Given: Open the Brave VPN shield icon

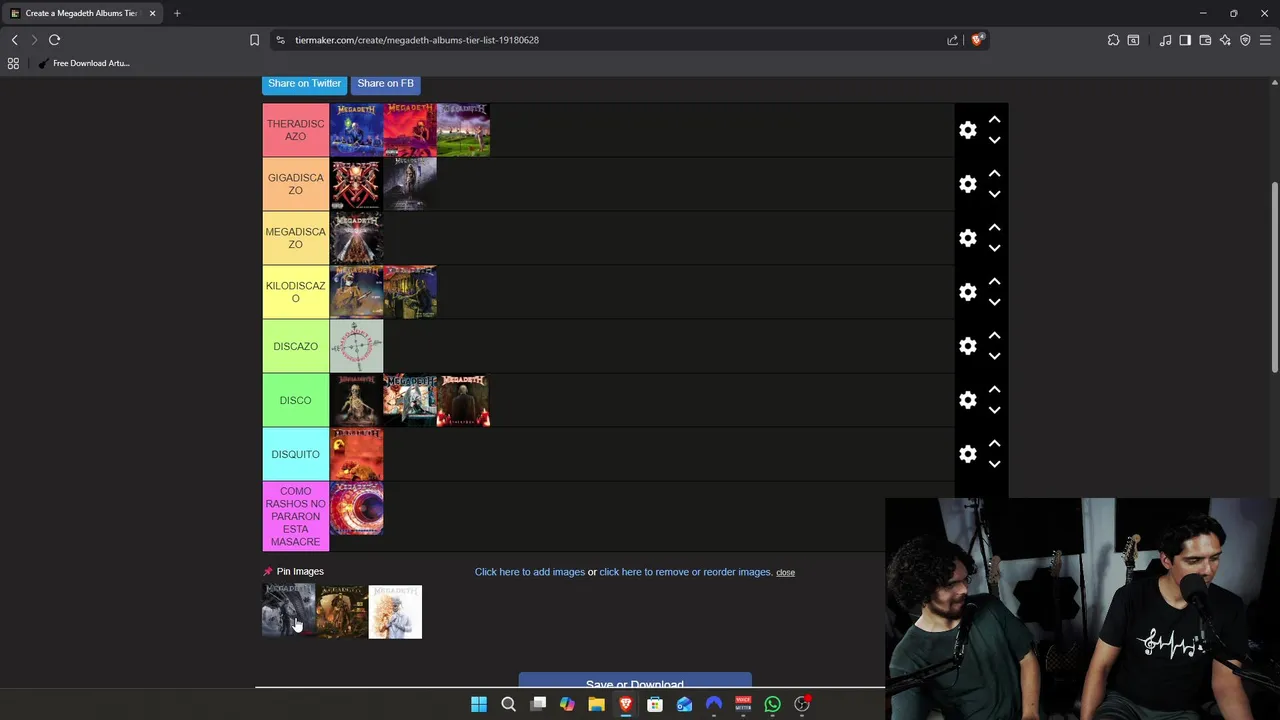Looking at the screenshot, I should click(x=1245, y=40).
